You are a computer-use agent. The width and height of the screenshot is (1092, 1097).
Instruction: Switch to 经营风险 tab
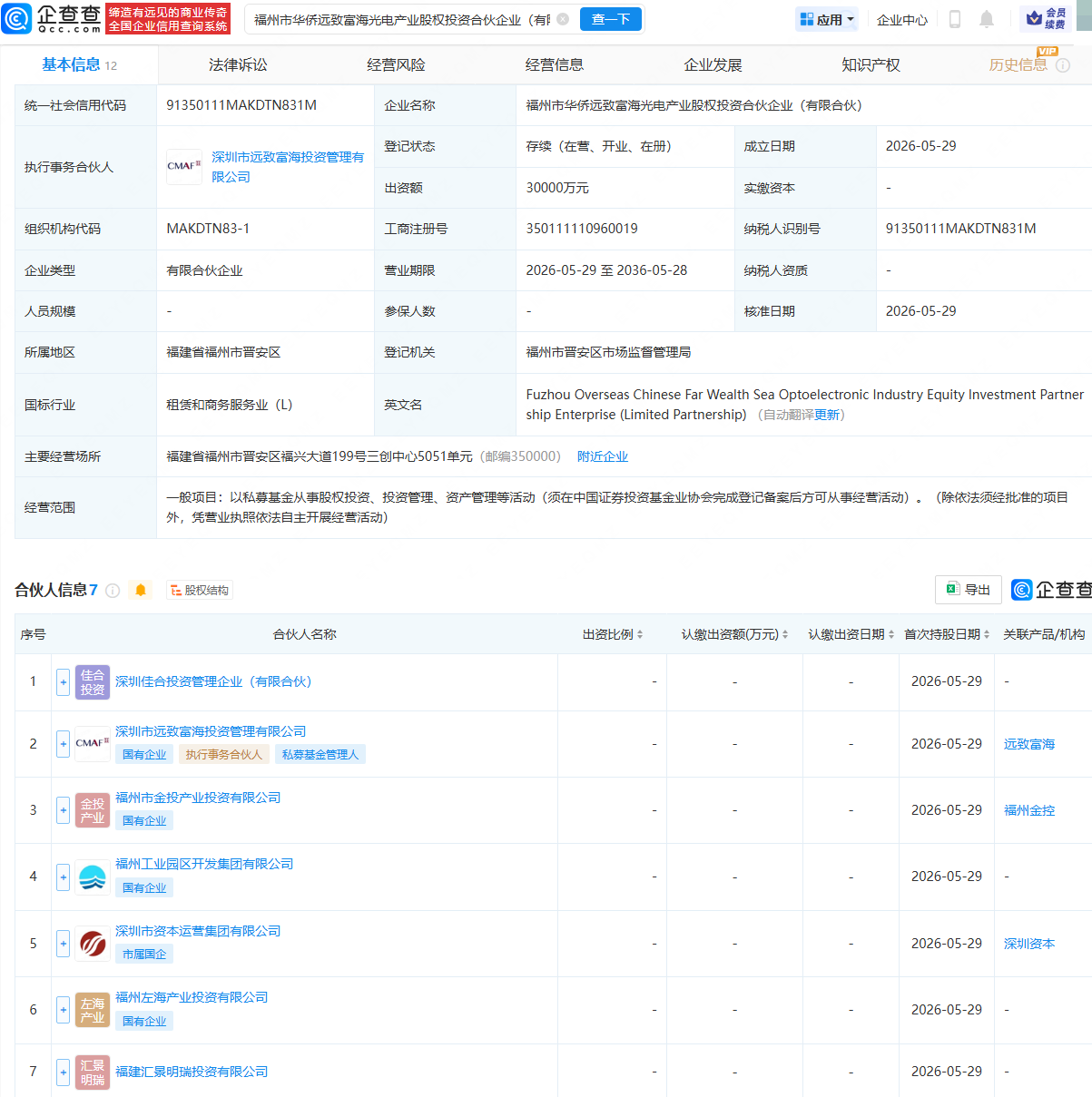(396, 65)
